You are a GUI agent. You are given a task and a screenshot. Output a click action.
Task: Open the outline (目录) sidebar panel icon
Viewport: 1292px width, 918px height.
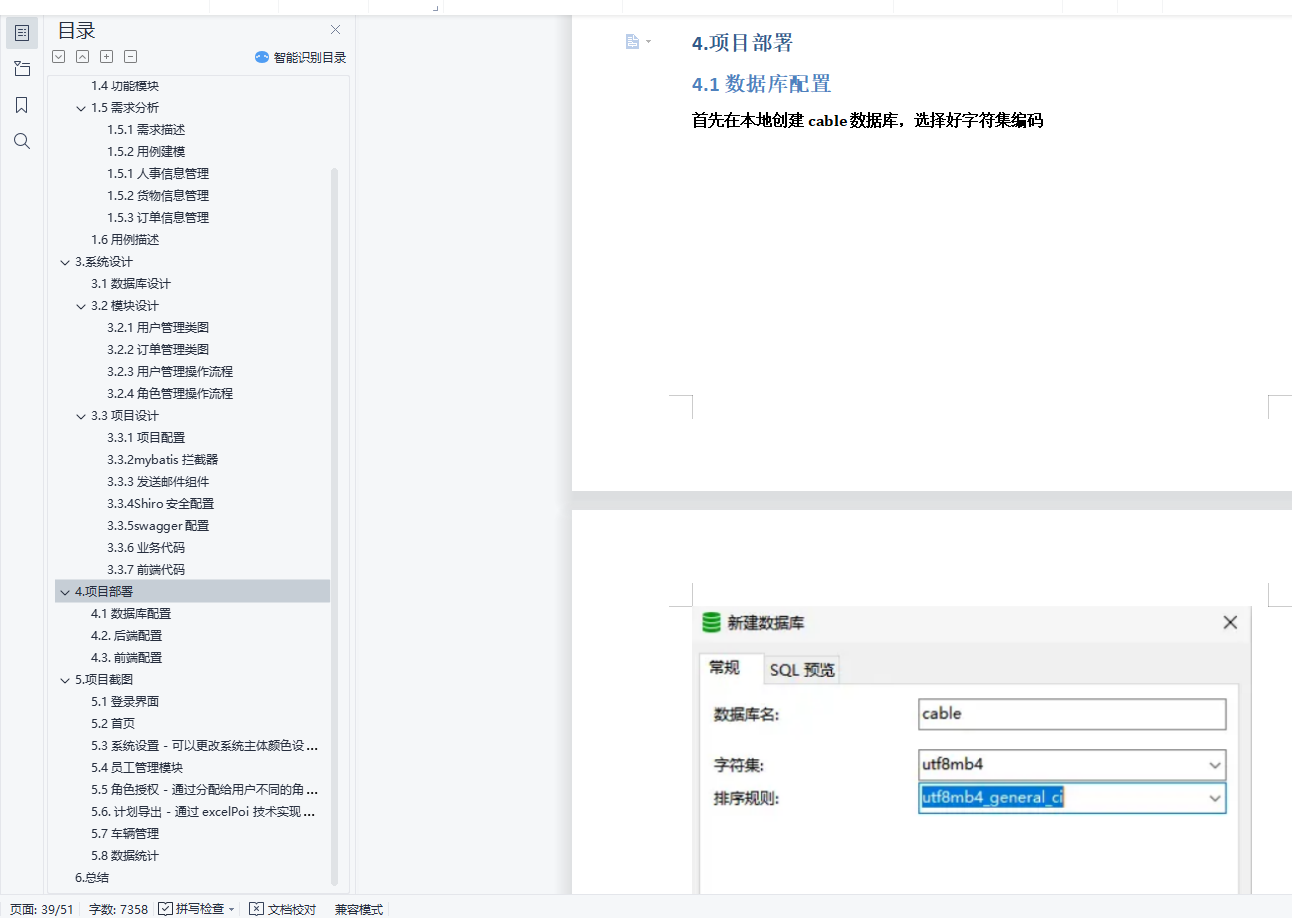pos(22,33)
